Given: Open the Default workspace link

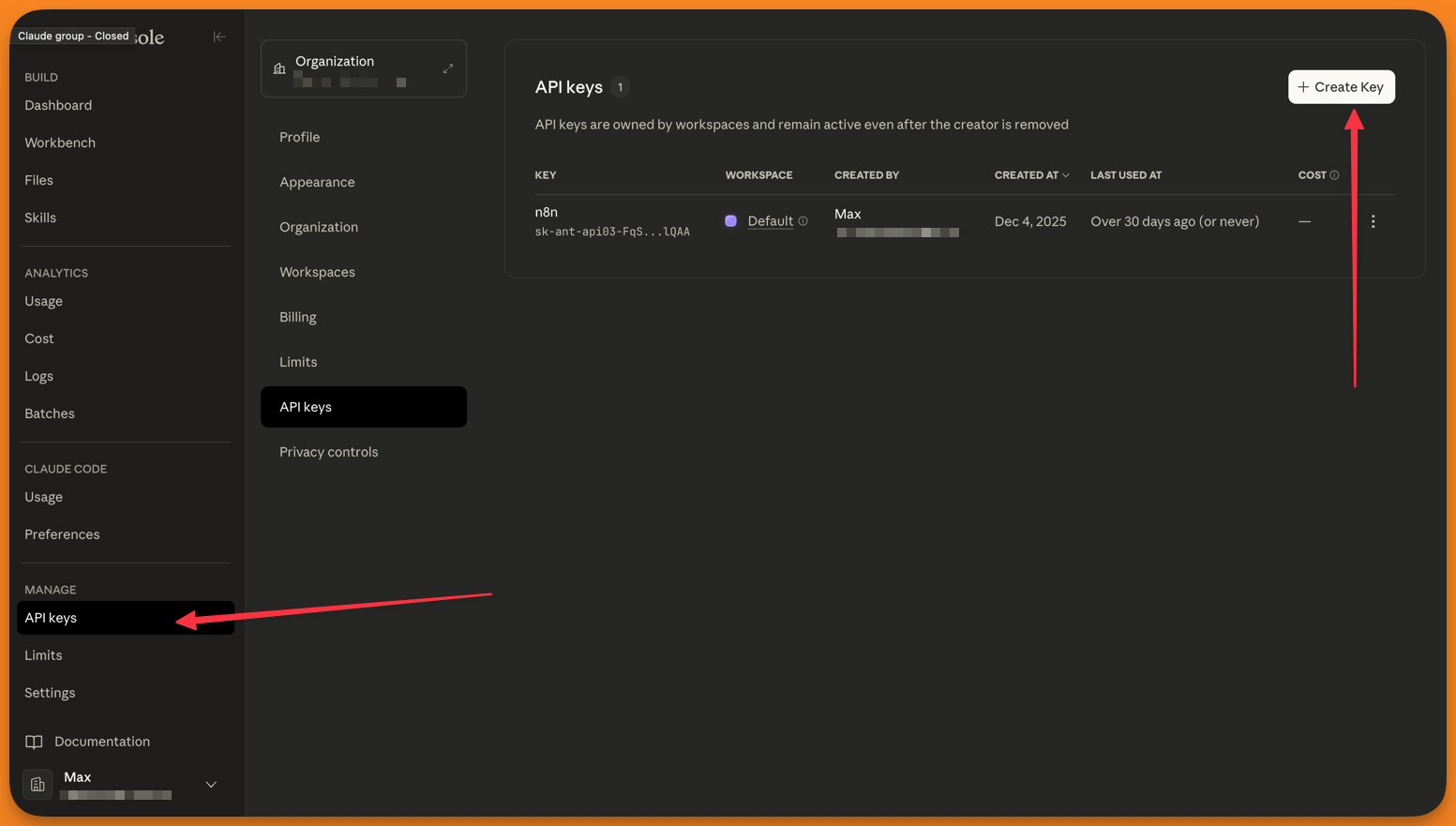Looking at the screenshot, I should [771, 221].
